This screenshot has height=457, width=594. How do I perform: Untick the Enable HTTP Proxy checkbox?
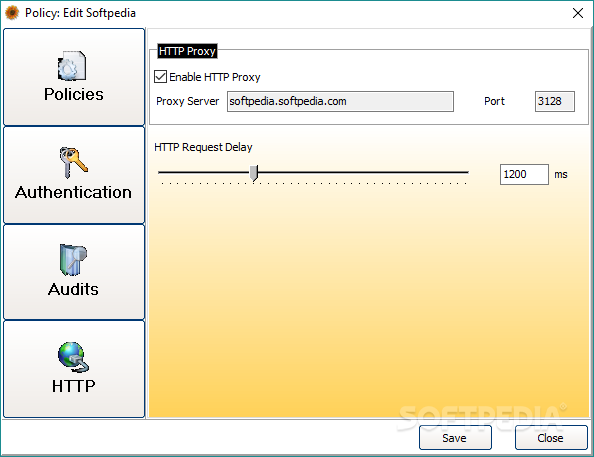pos(160,77)
